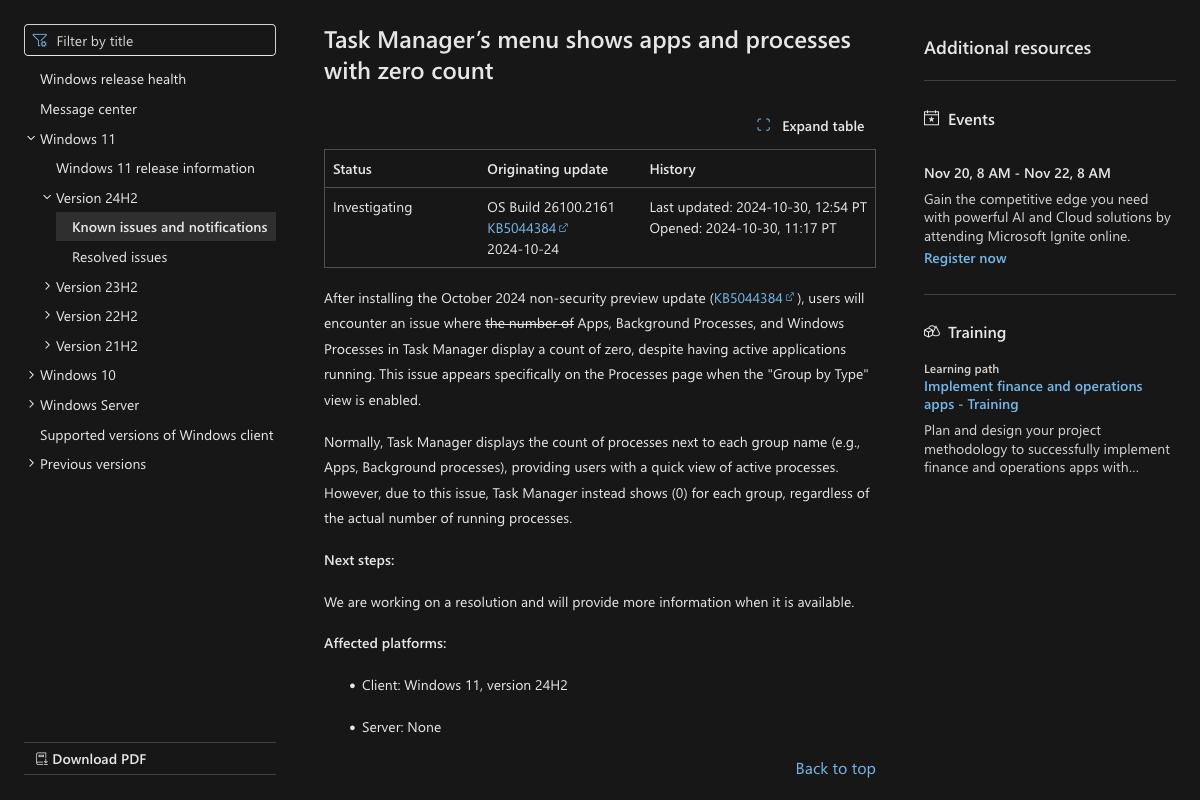Click the Status column header
This screenshot has width=1200, height=800.
352,169
